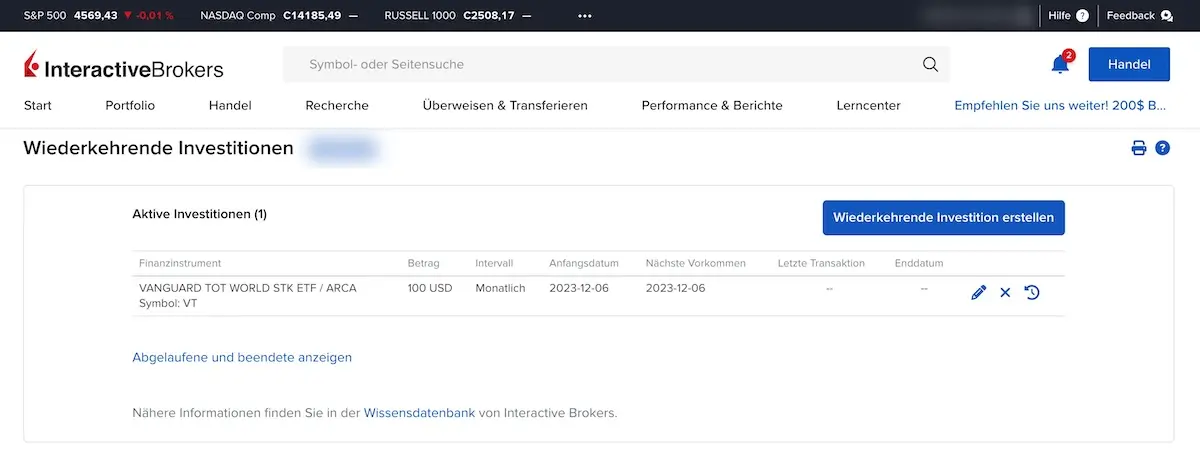Click the Anfangsdatum column header
Image resolution: width=1200 pixels, height=476 pixels.
click(584, 264)
